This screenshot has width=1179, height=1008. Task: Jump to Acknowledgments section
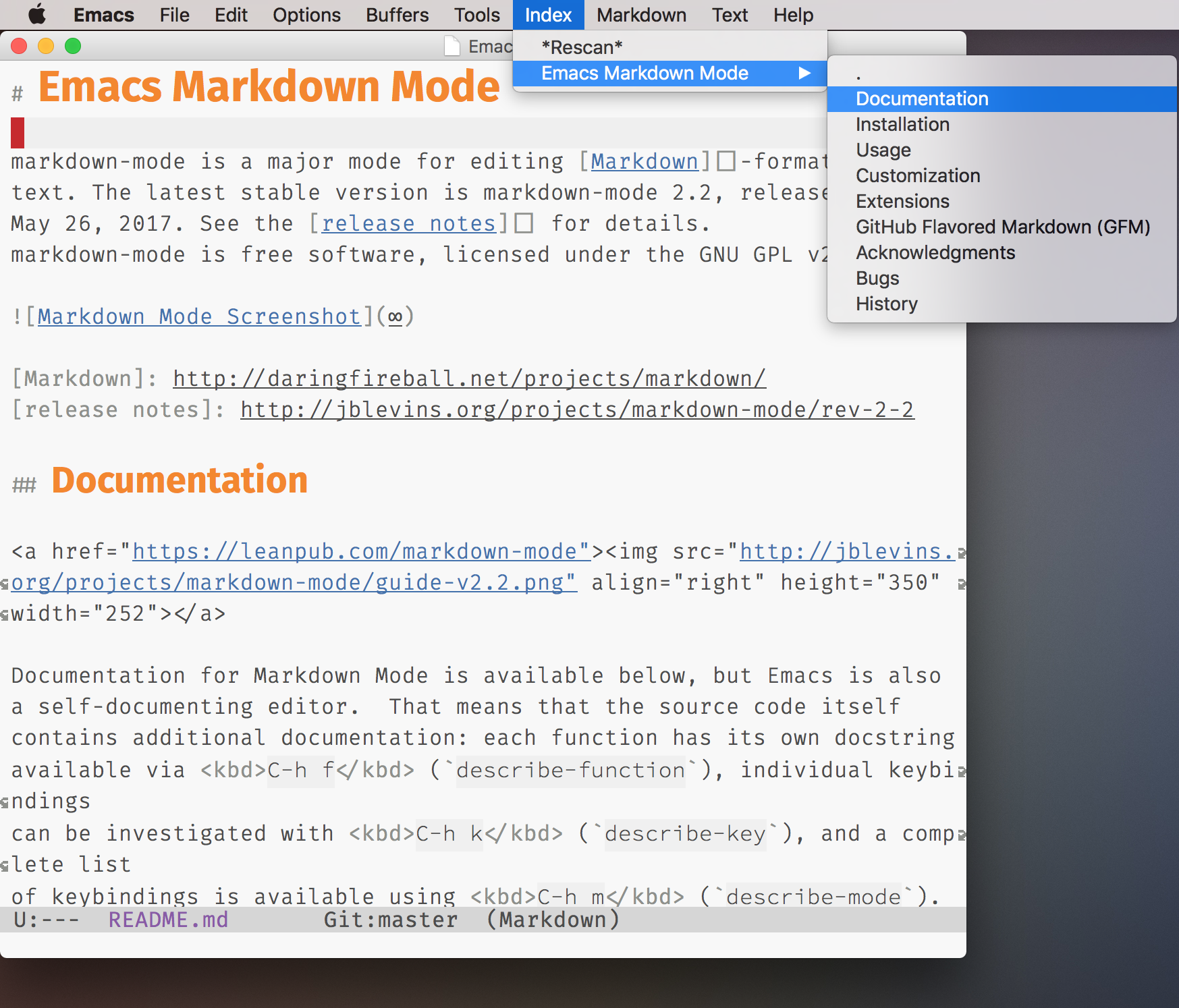(x=1002, y=252)
